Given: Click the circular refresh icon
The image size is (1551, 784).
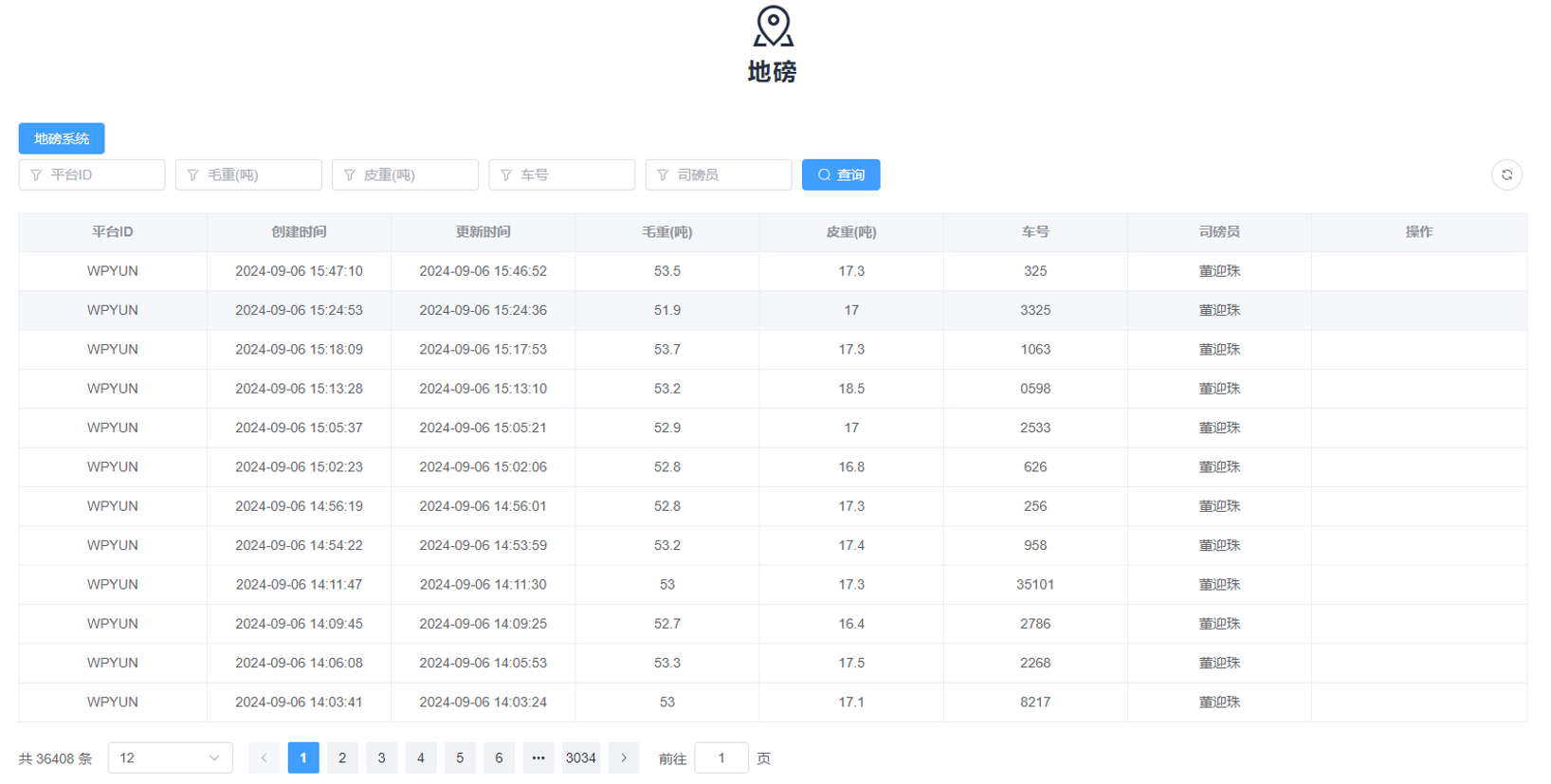Looking at the screenshot, I should [1506, 174].
